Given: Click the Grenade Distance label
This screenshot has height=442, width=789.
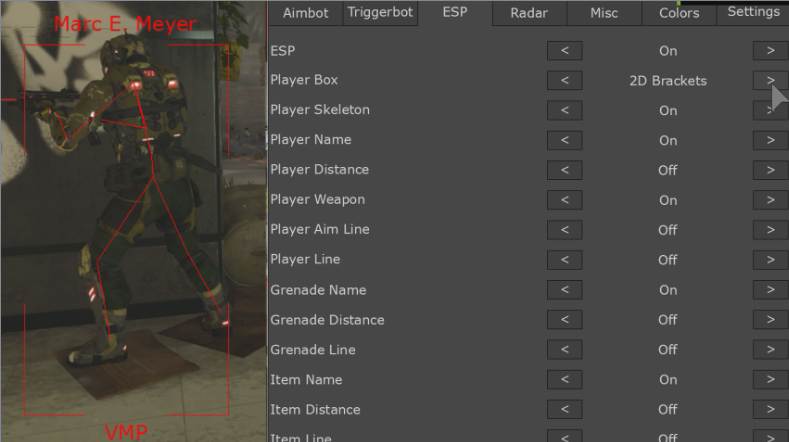Looking at the screenshot, I should click(327, 320).
